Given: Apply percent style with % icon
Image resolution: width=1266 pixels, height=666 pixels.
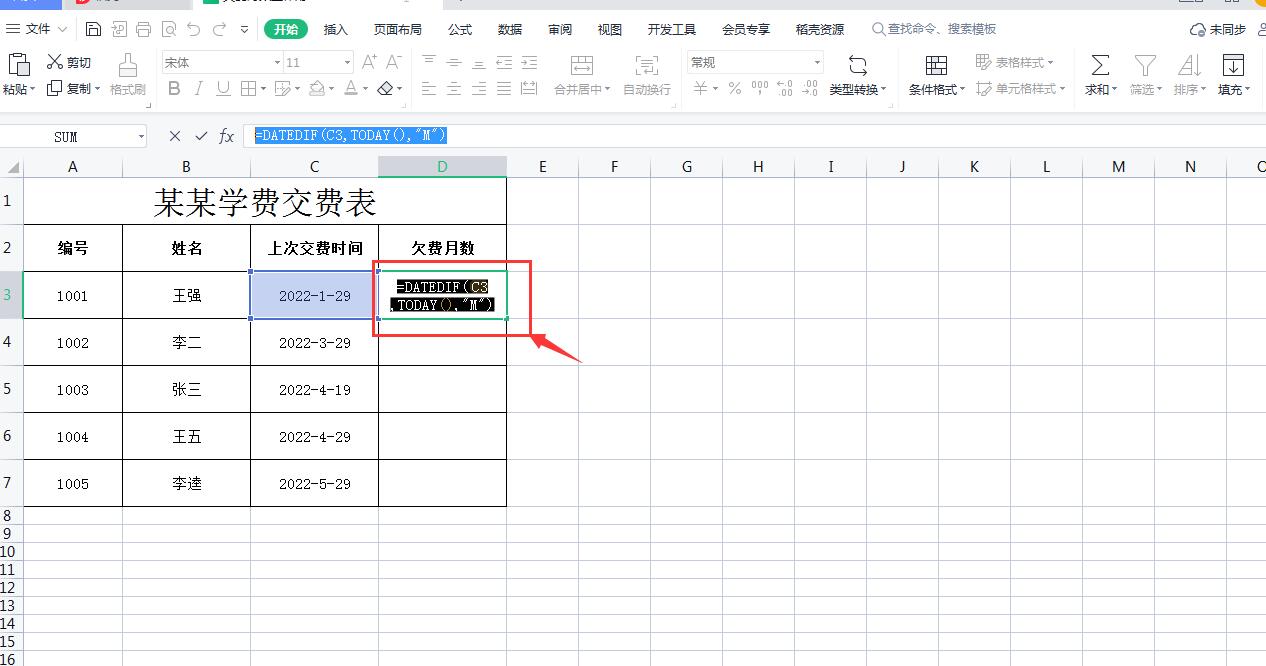Looking at the screenshot, I should pos(735,89).
